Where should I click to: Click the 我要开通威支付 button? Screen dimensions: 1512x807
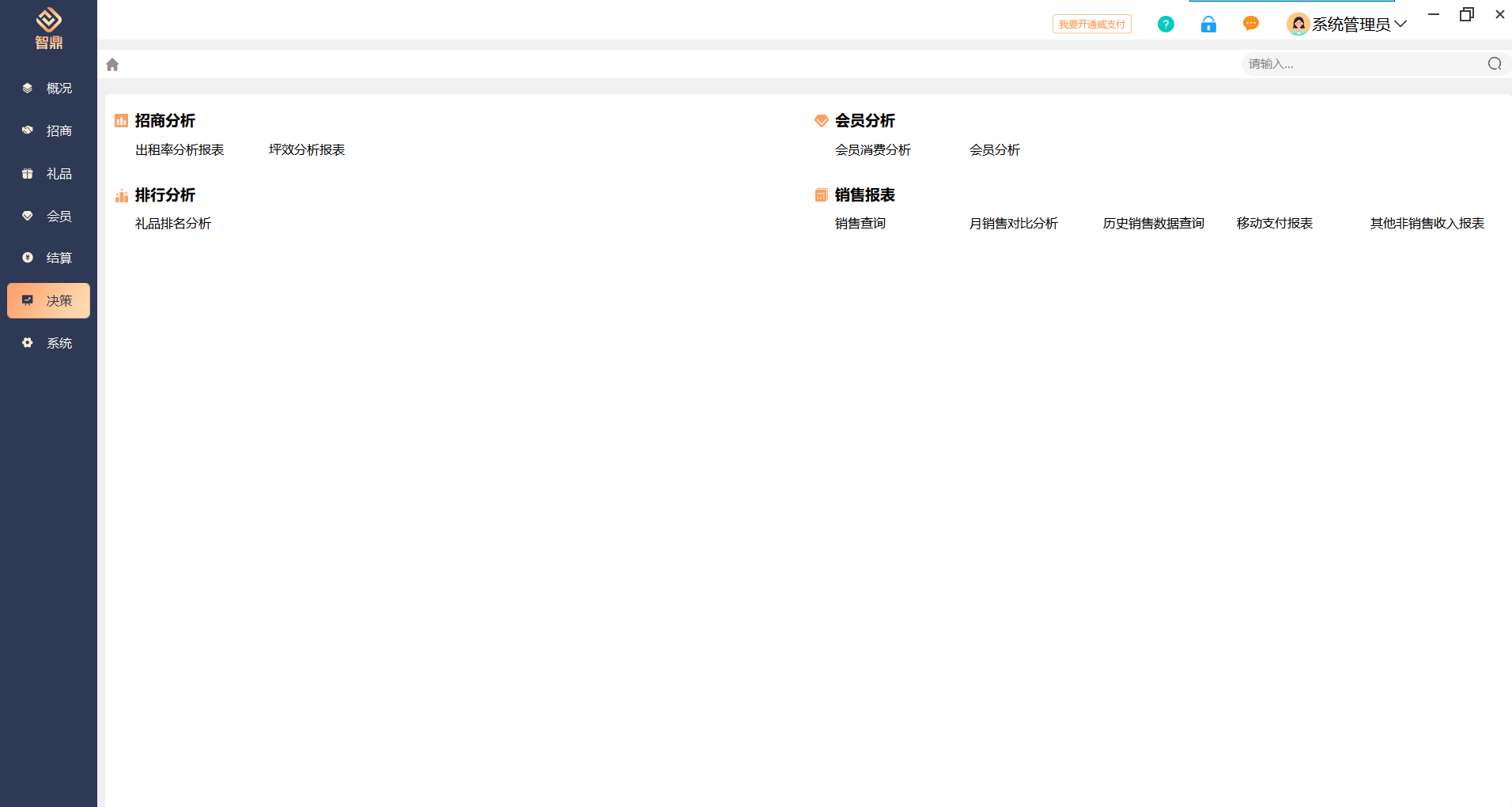pos(1091,25)
